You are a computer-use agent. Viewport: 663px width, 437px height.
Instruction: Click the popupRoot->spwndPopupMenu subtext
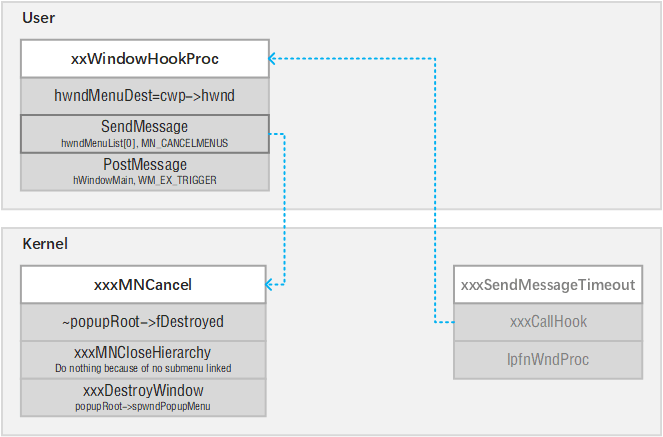pyautogui.click(x=142, y=406)
